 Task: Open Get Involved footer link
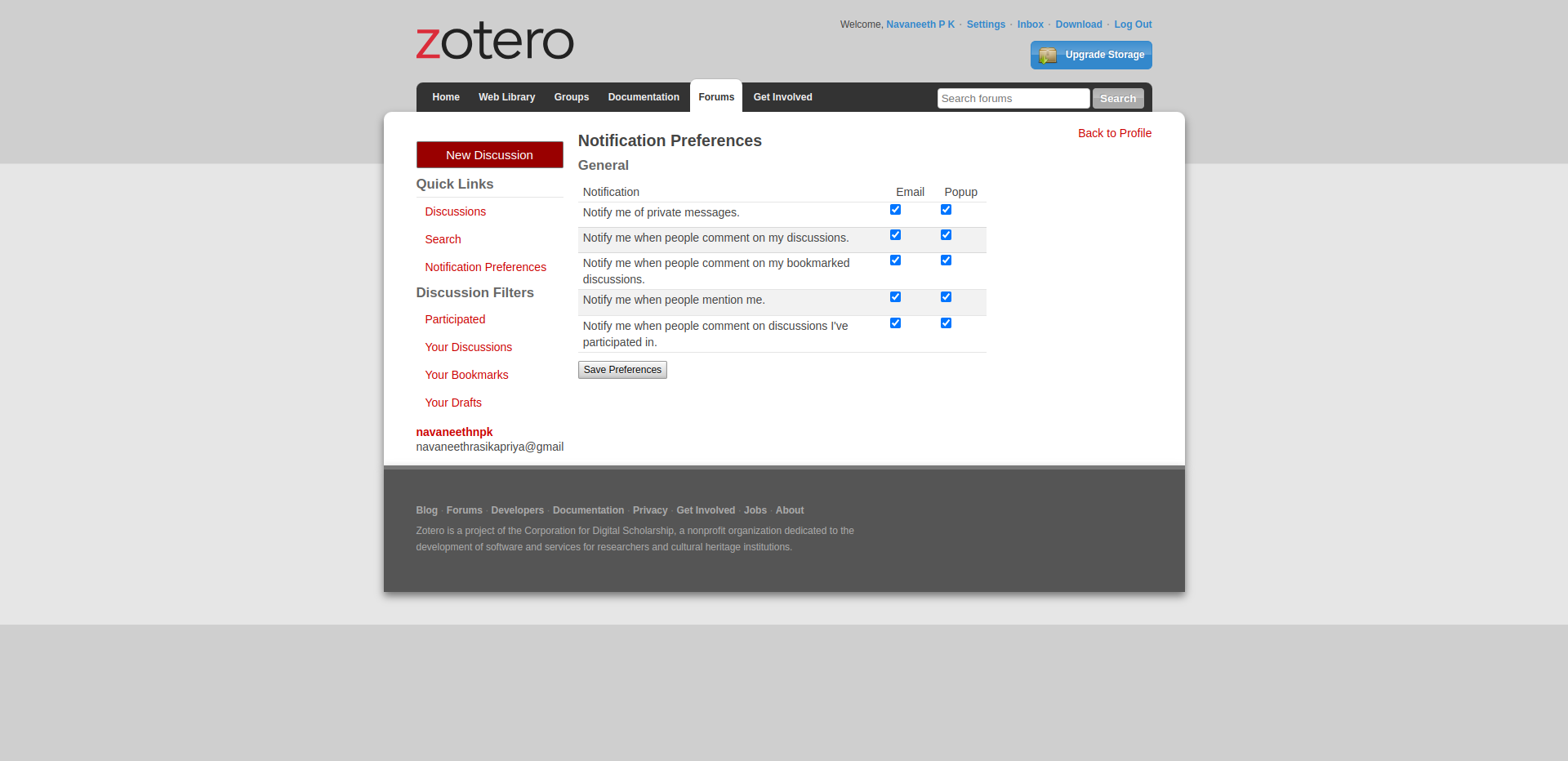pos(706,510)
